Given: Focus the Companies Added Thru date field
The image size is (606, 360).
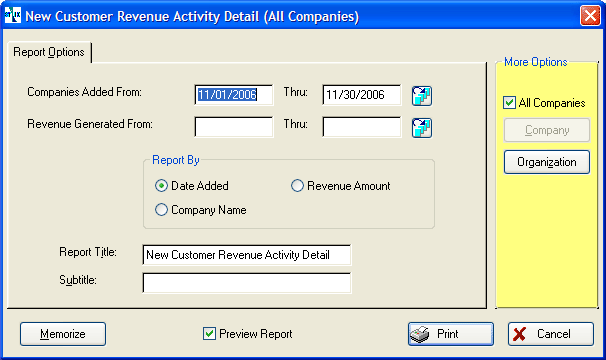Looking at the screenshot, I should point(362,95).
